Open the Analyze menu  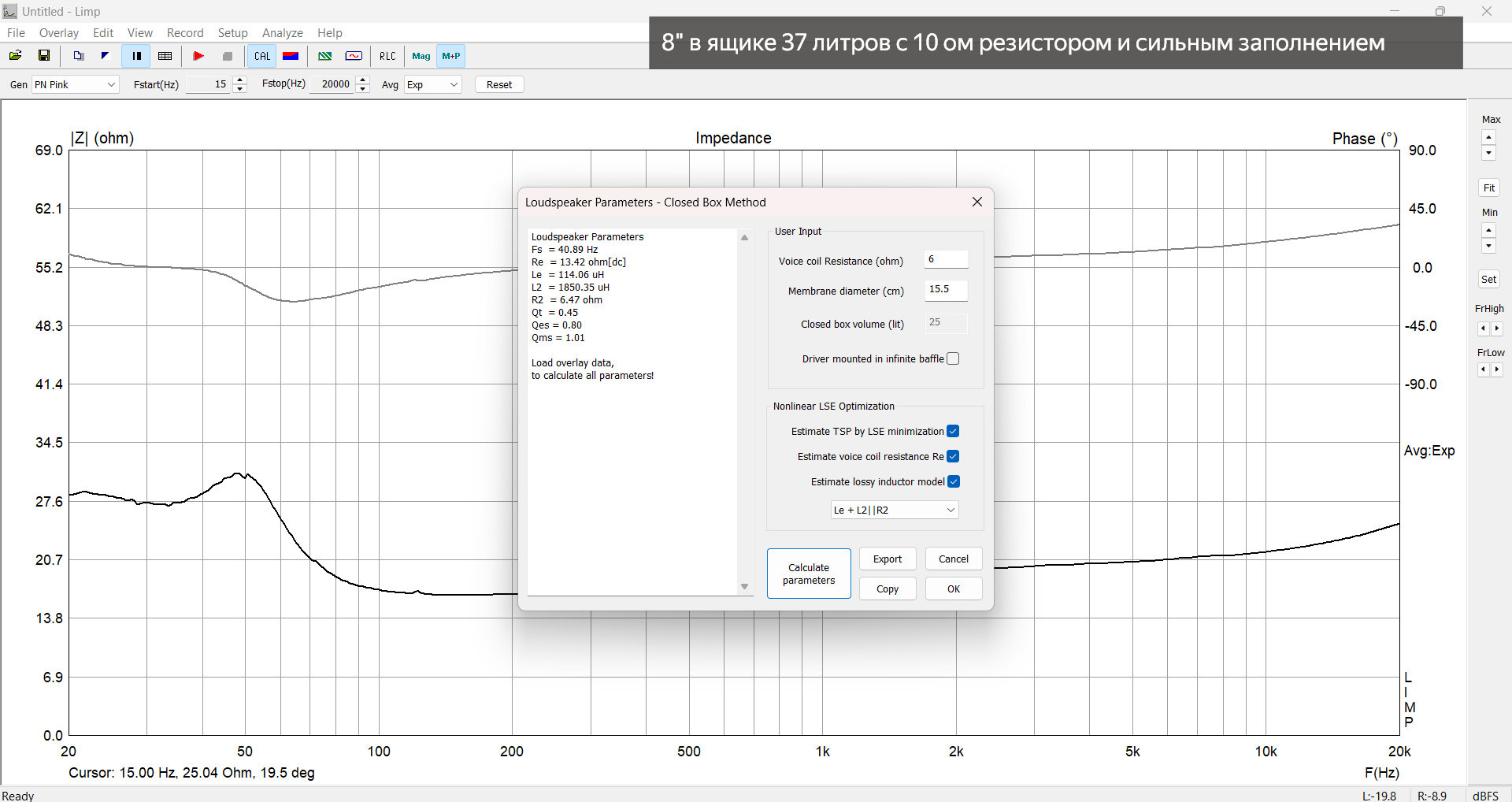pyautogui.click(x=283, y=33)
